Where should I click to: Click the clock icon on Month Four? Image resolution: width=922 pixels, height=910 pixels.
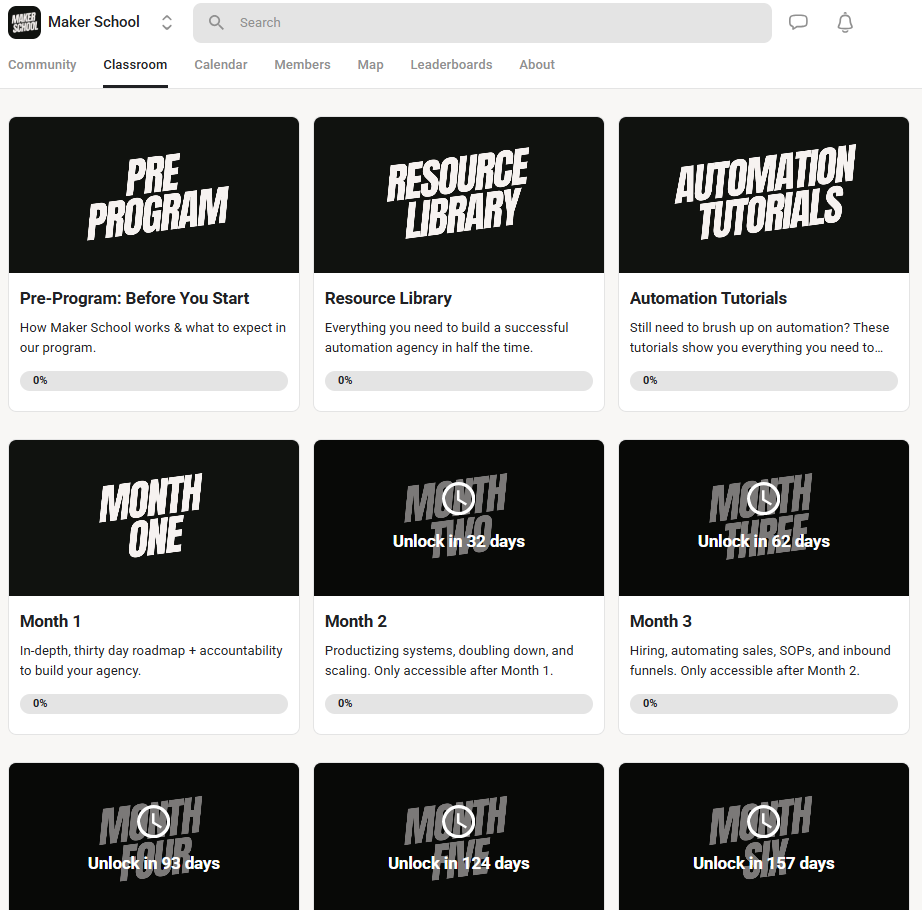tap(153, 821)
